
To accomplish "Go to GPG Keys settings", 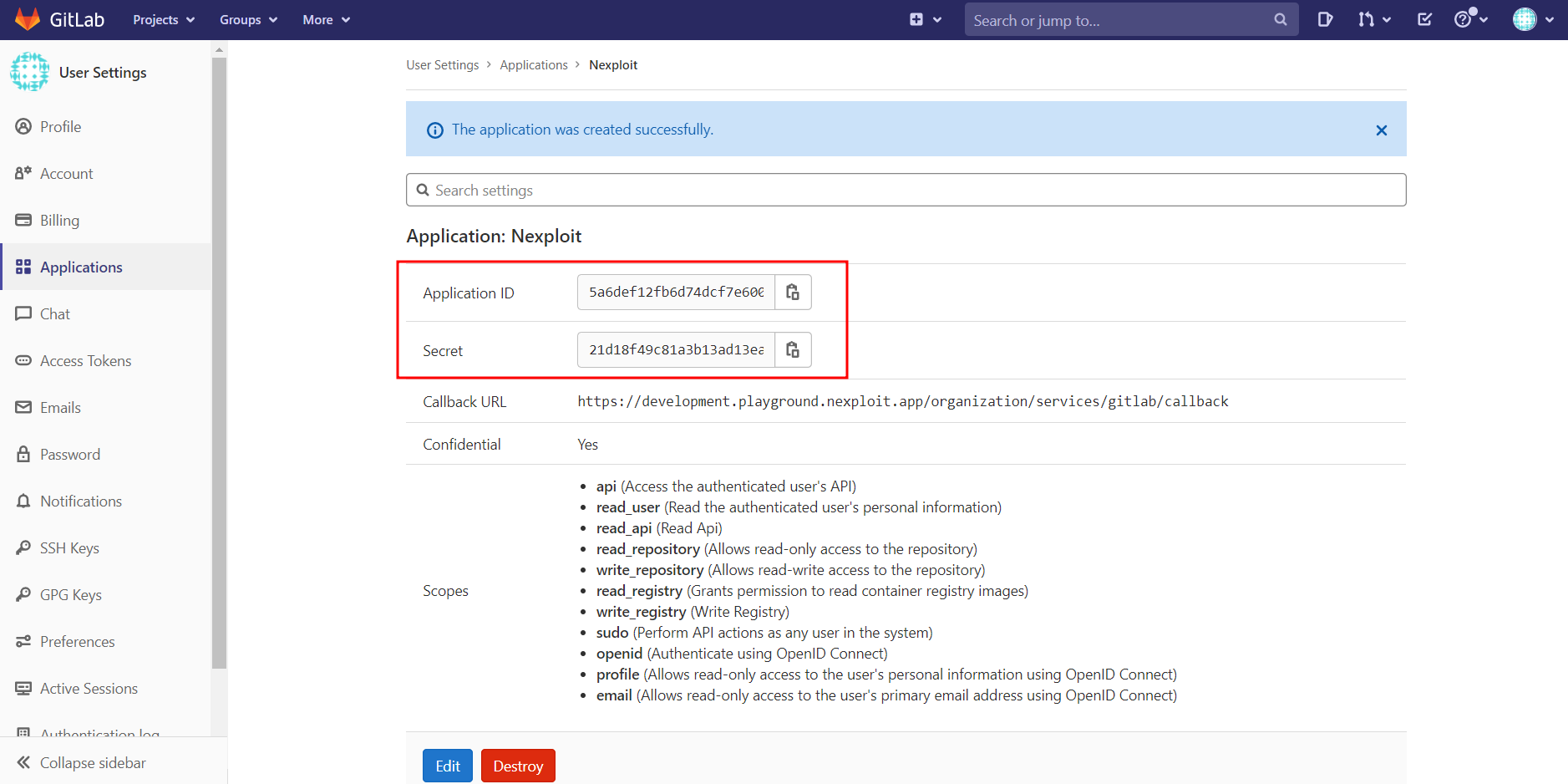I will click(x=106, y=594).
